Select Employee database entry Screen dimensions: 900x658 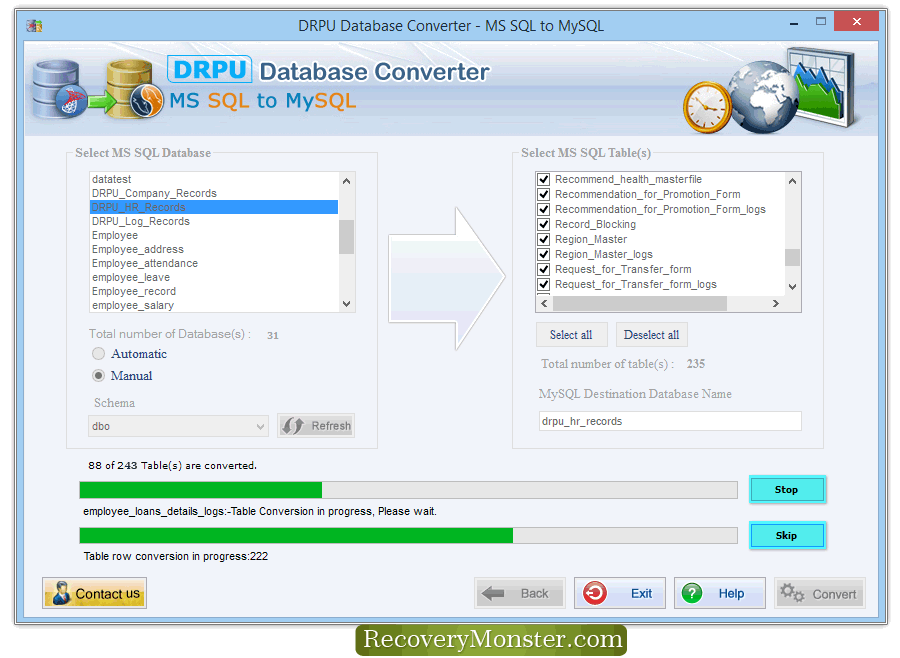pos(214,235)
